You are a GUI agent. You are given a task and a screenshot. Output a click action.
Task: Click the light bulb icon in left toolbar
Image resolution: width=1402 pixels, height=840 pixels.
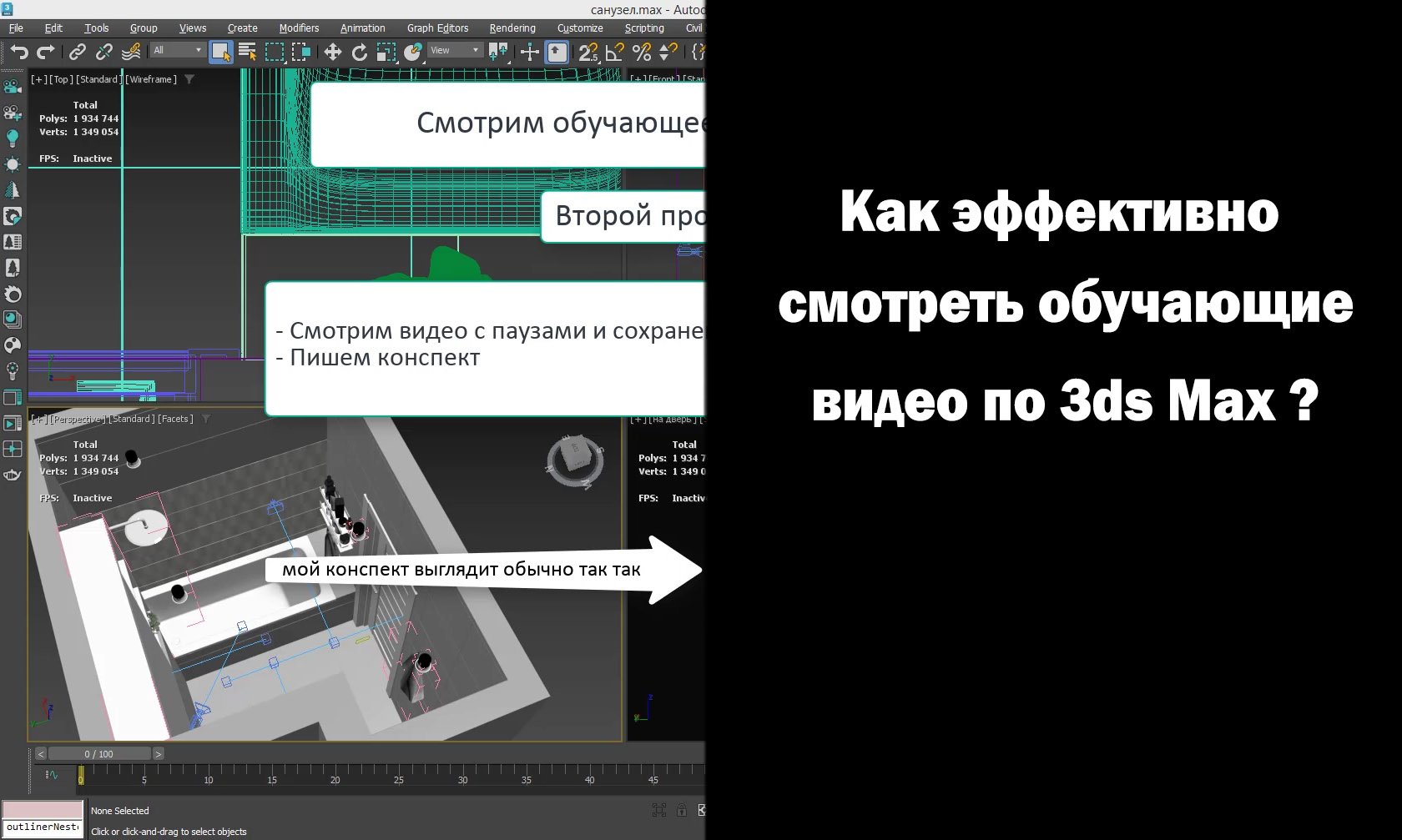13,138
